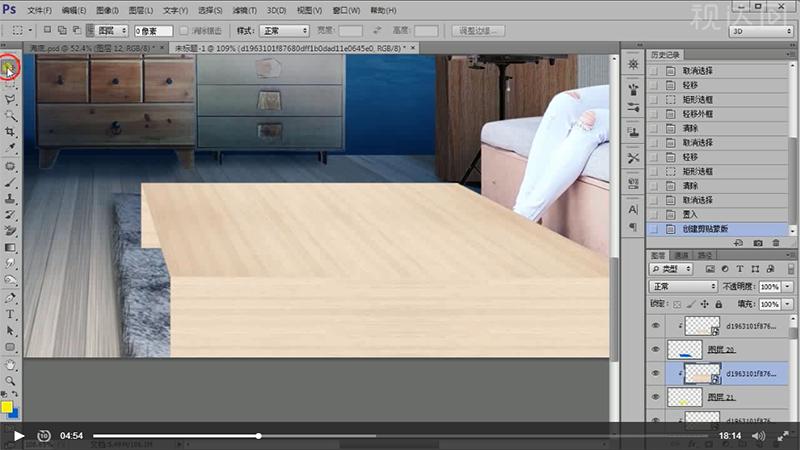Open the Paragraph panel icon
Screen dimensions: 800x450
633,227
